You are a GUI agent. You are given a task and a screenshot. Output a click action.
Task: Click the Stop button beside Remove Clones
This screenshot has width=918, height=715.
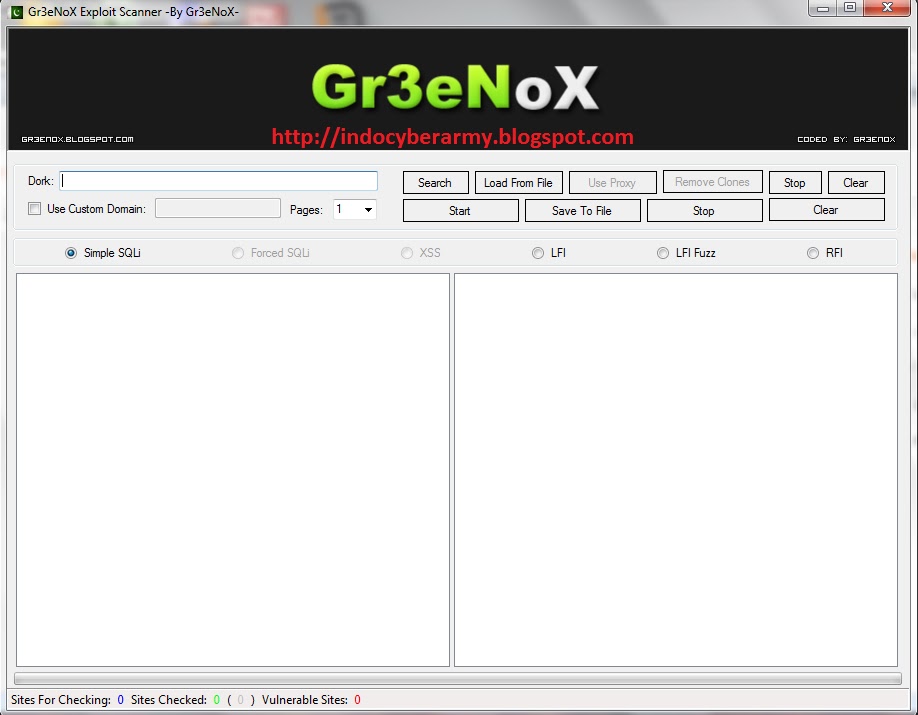[x=795, y=183]
